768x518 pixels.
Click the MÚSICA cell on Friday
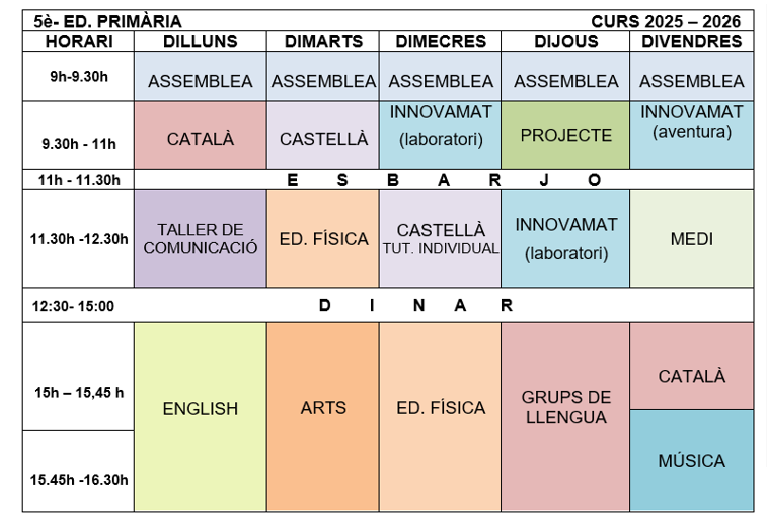coord(692,461)
